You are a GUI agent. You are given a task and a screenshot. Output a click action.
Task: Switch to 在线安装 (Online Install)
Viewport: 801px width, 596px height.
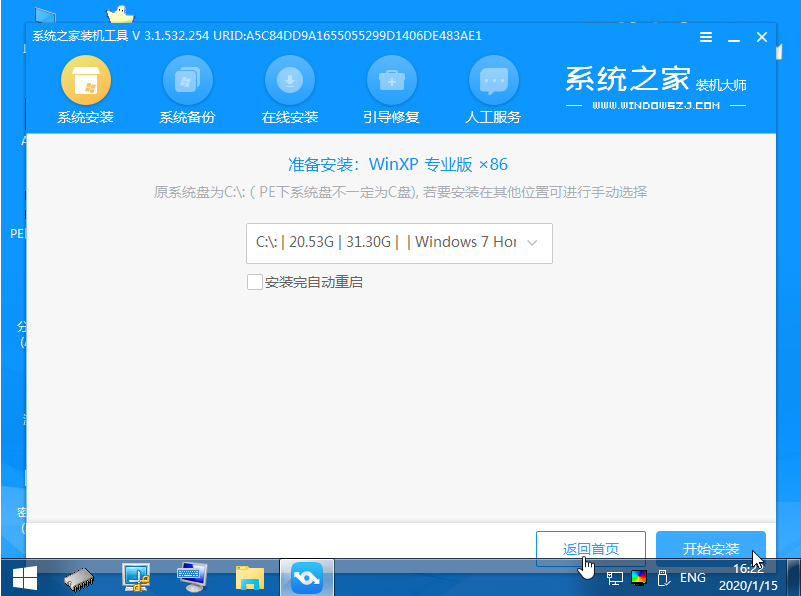point(290,90)
